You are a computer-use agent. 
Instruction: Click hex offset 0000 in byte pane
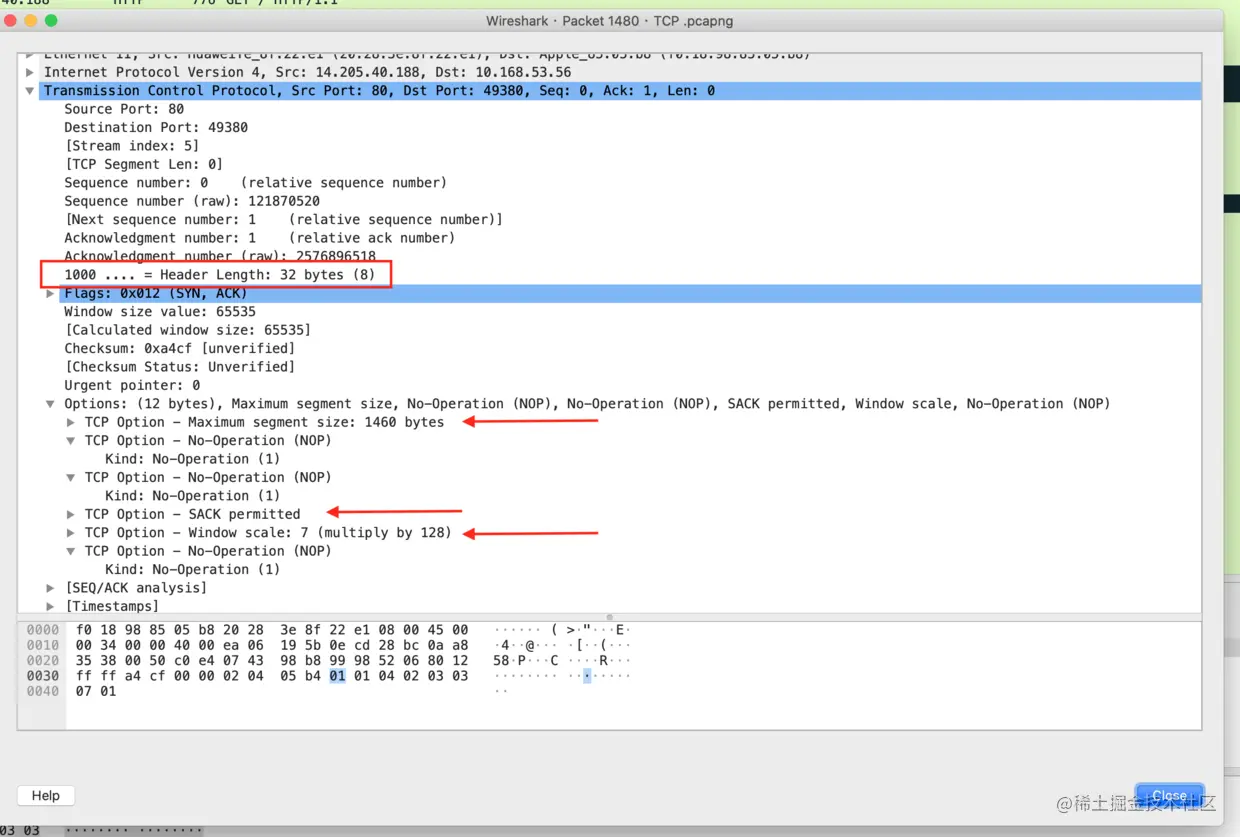click(x=43, y=630)
